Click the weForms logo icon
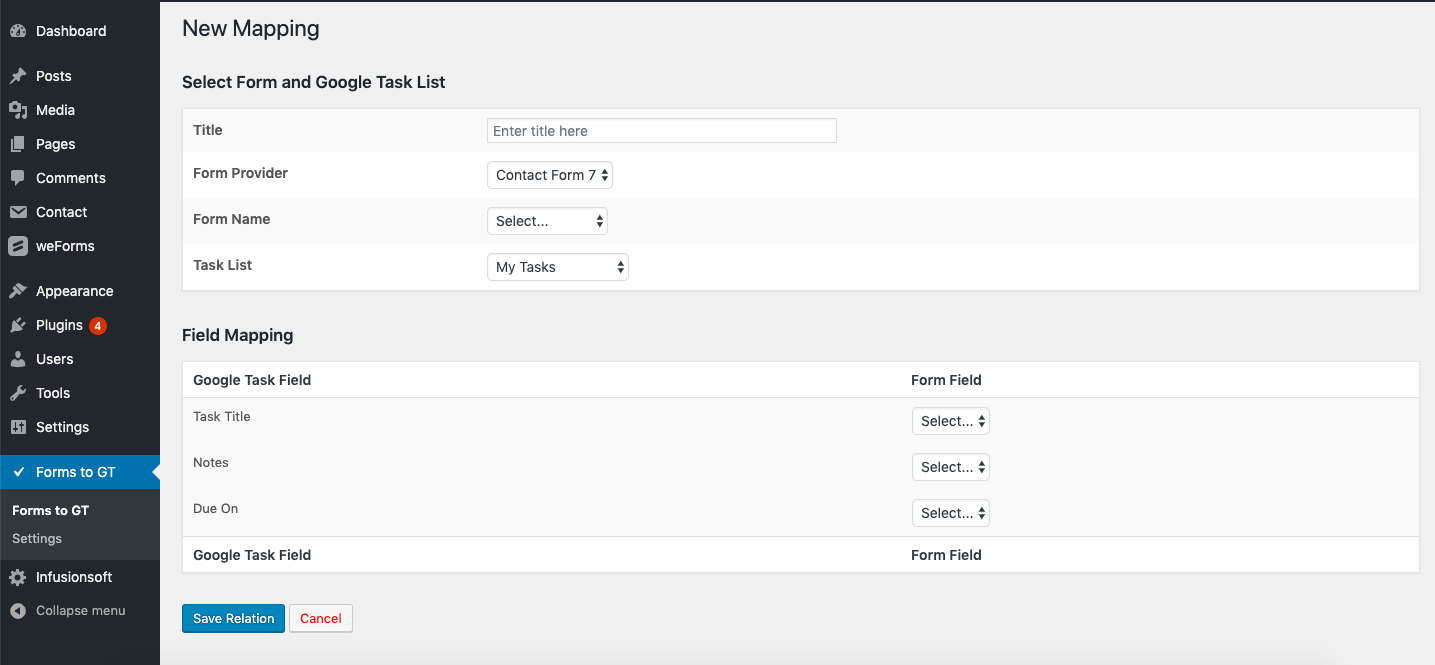This screenshot has width=1435, height=665. click(18, 246)
